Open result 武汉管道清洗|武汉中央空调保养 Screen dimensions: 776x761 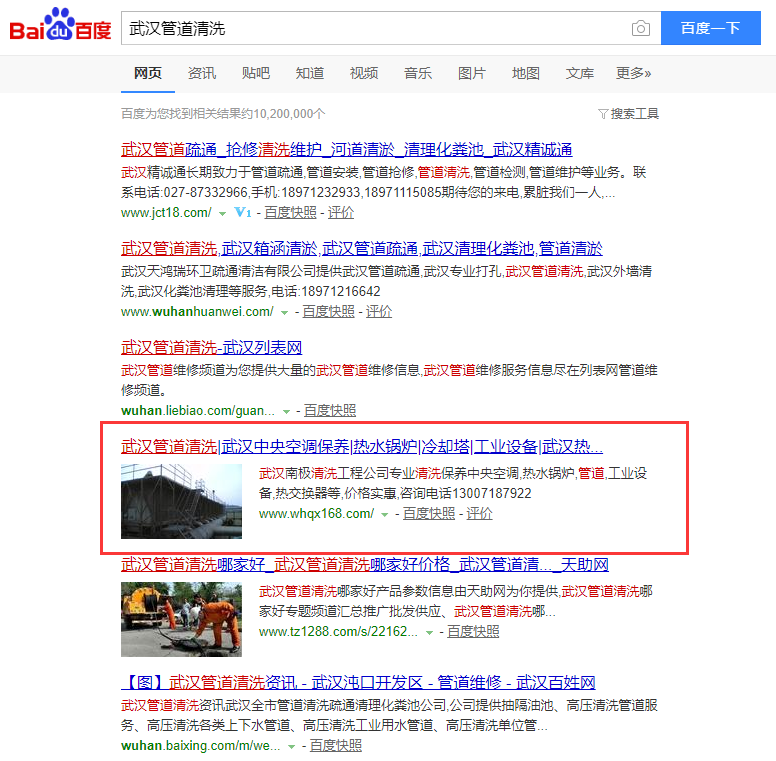(362, 446)
